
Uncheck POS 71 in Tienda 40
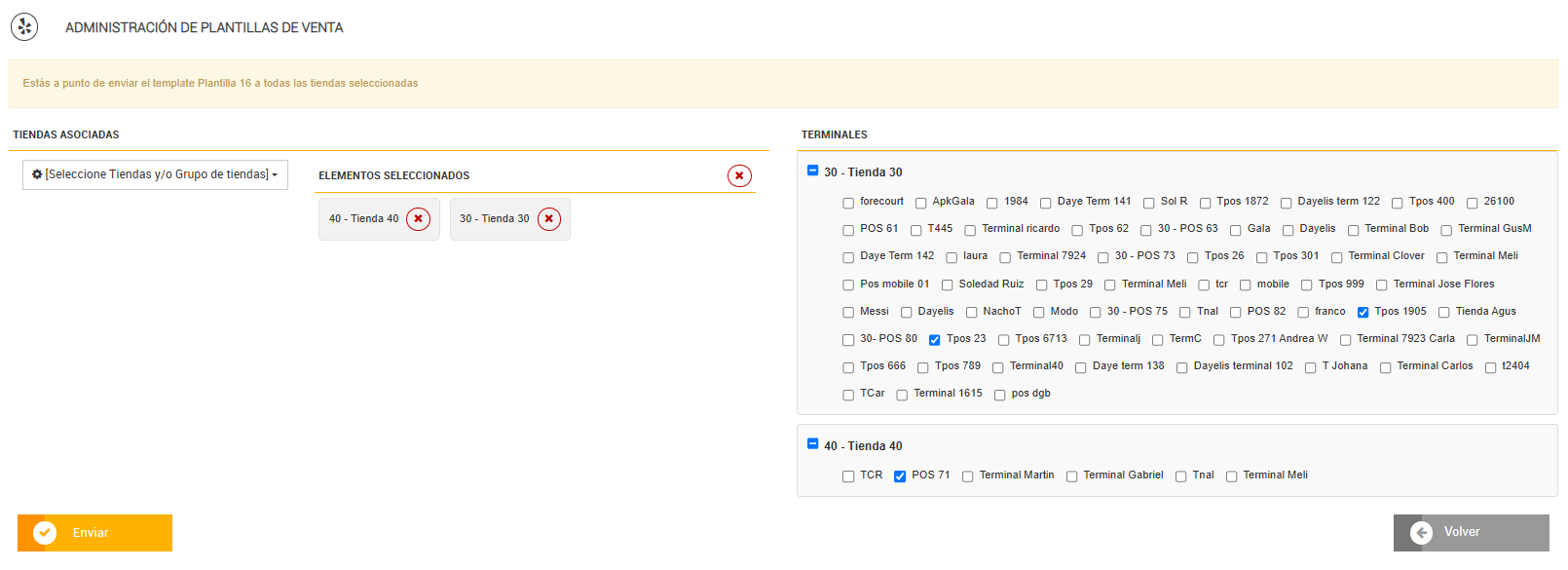pos(900,476)
